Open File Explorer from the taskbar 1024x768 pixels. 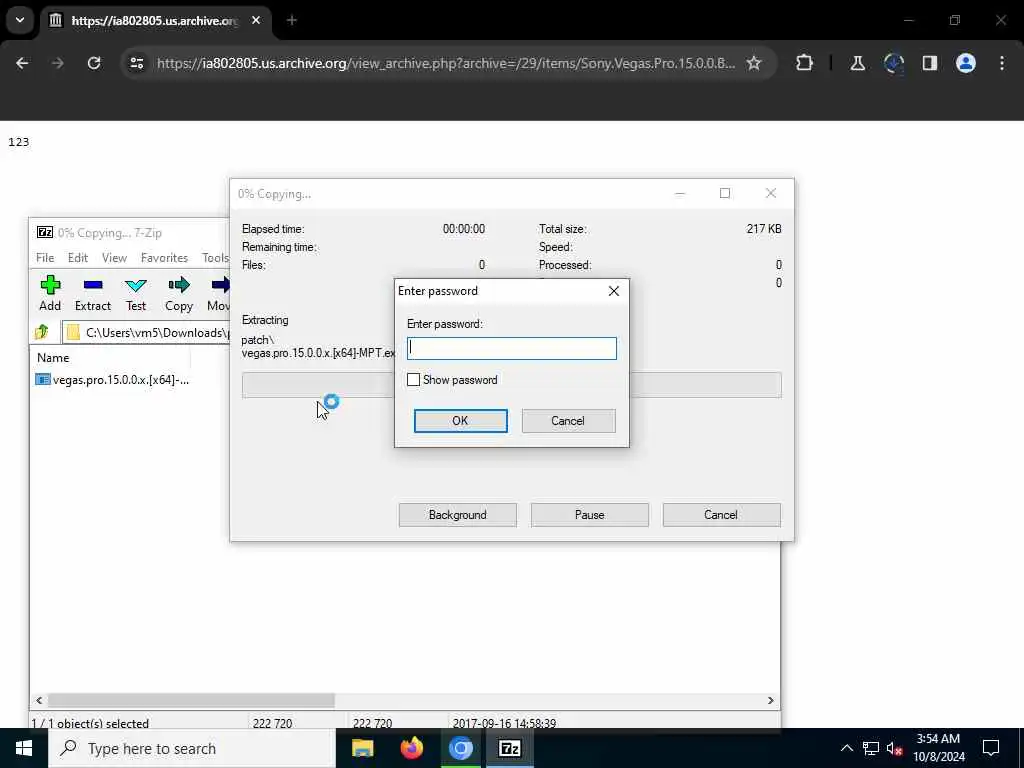[x=362, y=748]
